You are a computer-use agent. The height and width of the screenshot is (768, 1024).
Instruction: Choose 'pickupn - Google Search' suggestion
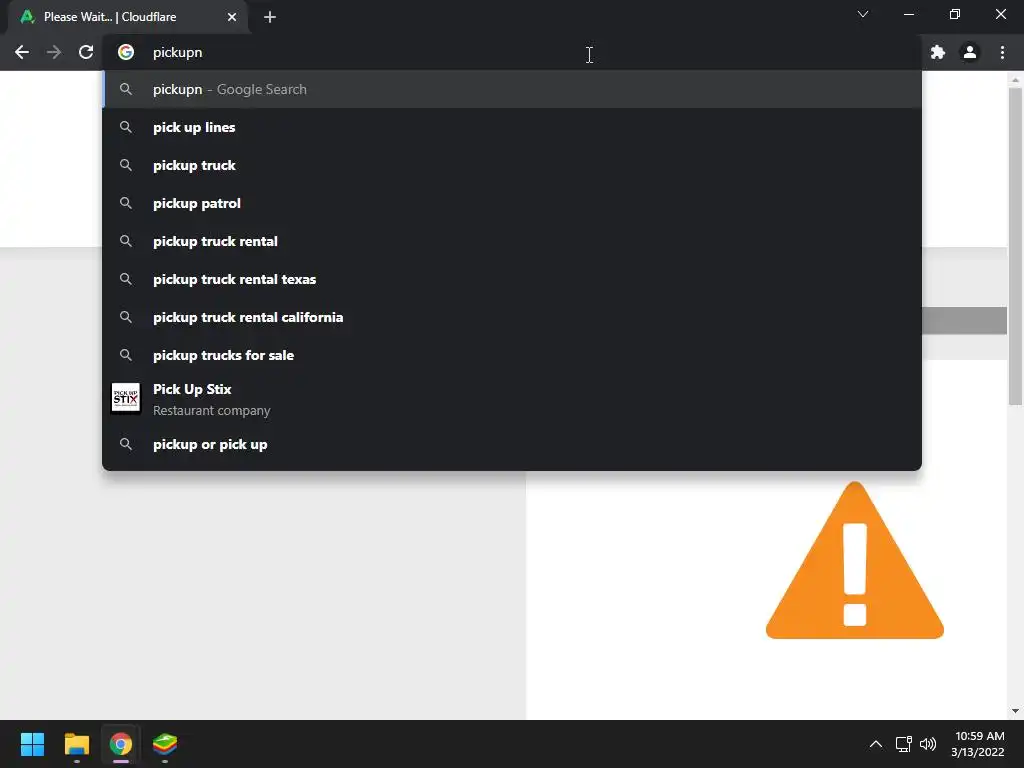(512, 89)
